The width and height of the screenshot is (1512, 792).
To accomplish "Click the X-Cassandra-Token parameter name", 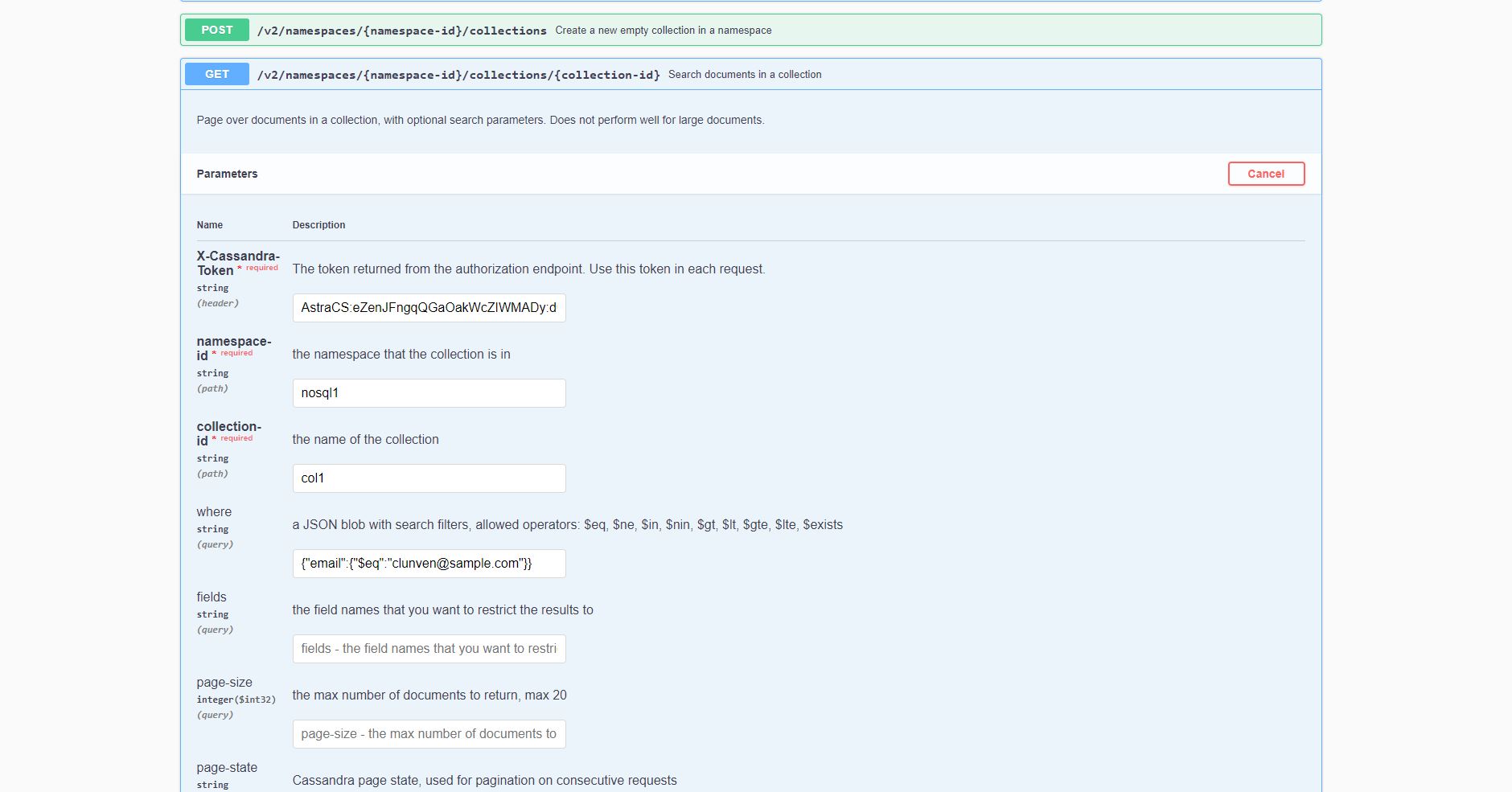I will coord(238,263).
